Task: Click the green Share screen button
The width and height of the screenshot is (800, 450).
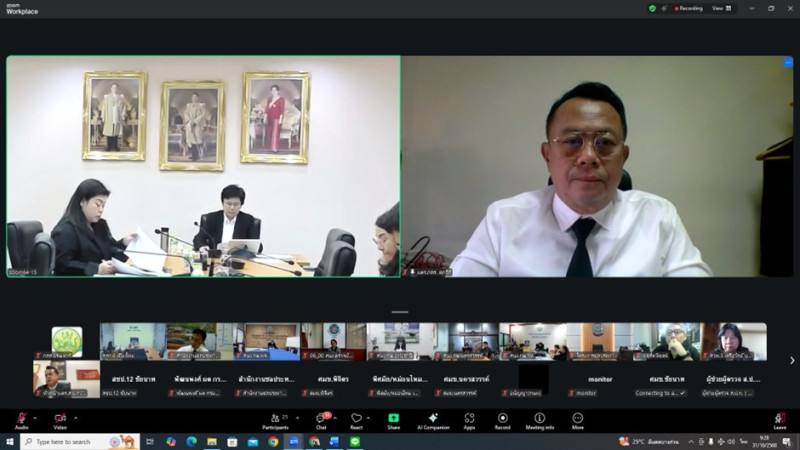Action: point(394,419)
